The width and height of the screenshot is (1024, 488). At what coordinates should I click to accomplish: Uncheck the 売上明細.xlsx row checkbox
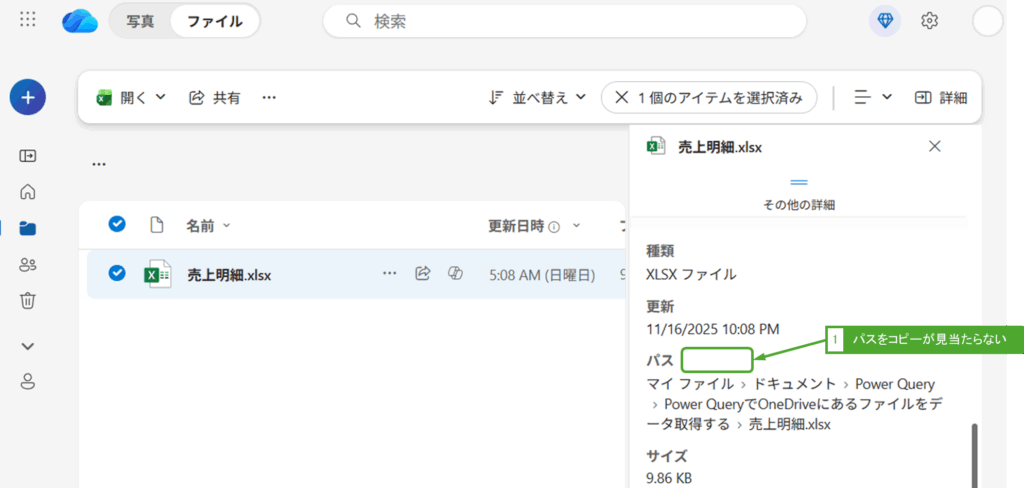117,273
